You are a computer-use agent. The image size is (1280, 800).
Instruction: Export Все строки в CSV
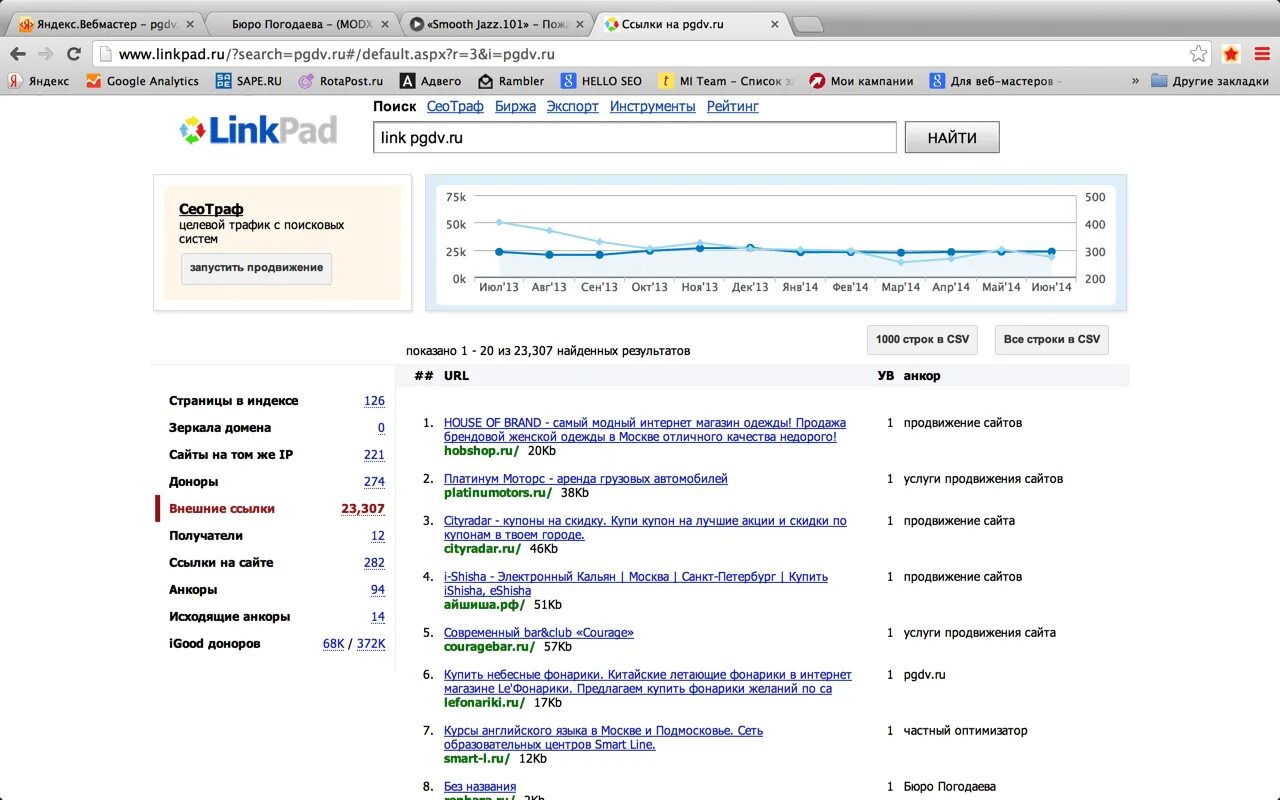(x=1051, y=339)
